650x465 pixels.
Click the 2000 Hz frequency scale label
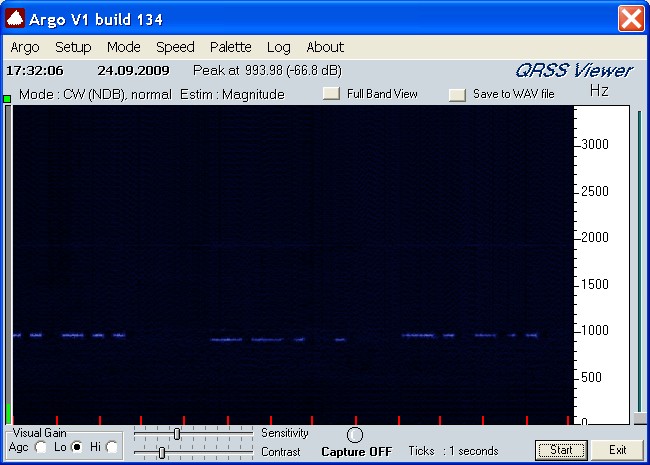pos(595,237)
